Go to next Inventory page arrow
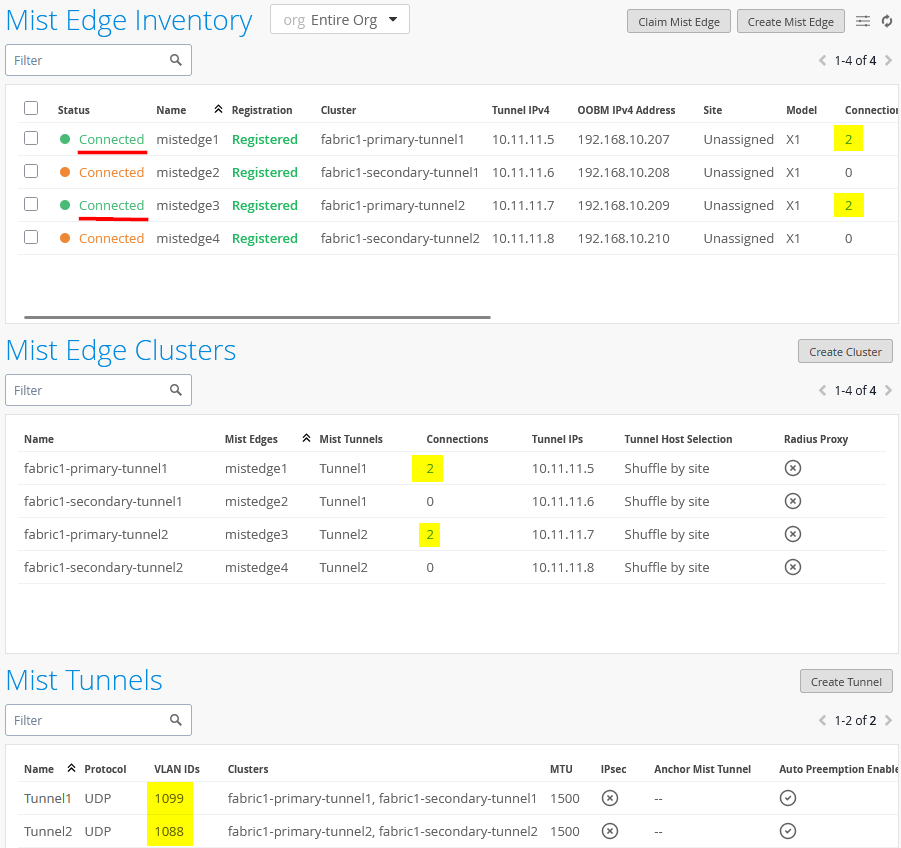Viewport: 901px width, 848px height. tap(888, 60)
